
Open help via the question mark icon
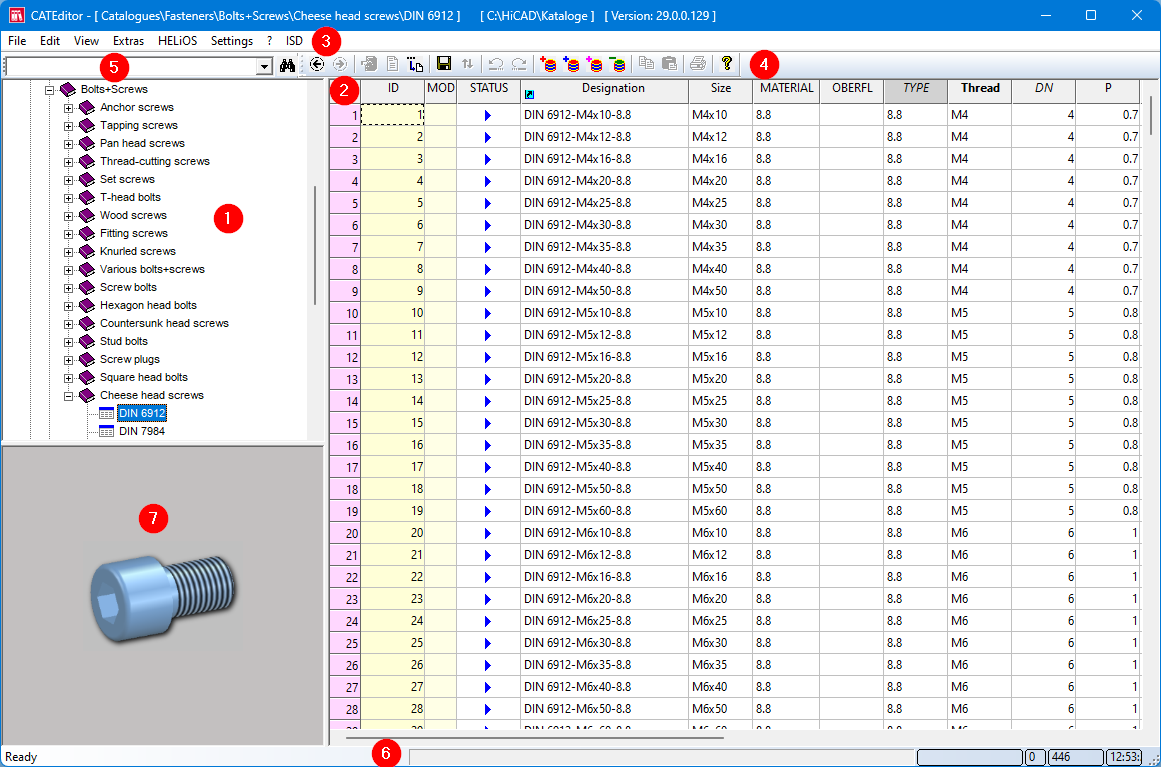click(726, 64)
